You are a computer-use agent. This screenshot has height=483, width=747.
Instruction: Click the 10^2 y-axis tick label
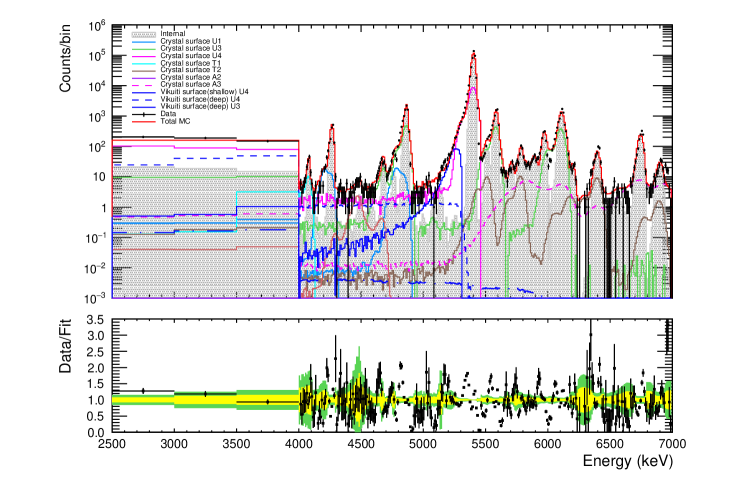pyautogui.click(x=97, y=147)
